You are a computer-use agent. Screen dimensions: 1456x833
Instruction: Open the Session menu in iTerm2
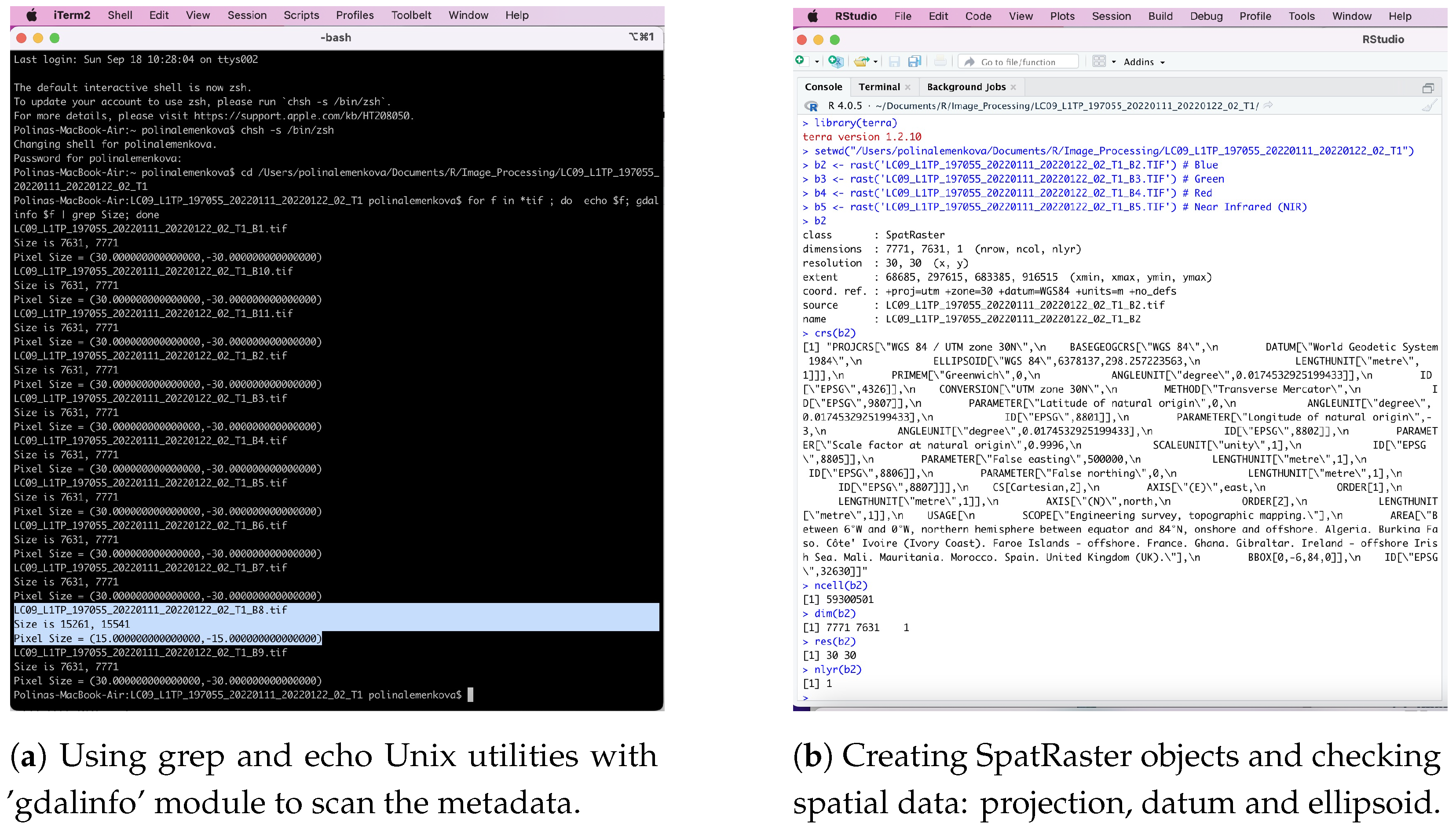[247, 15]
